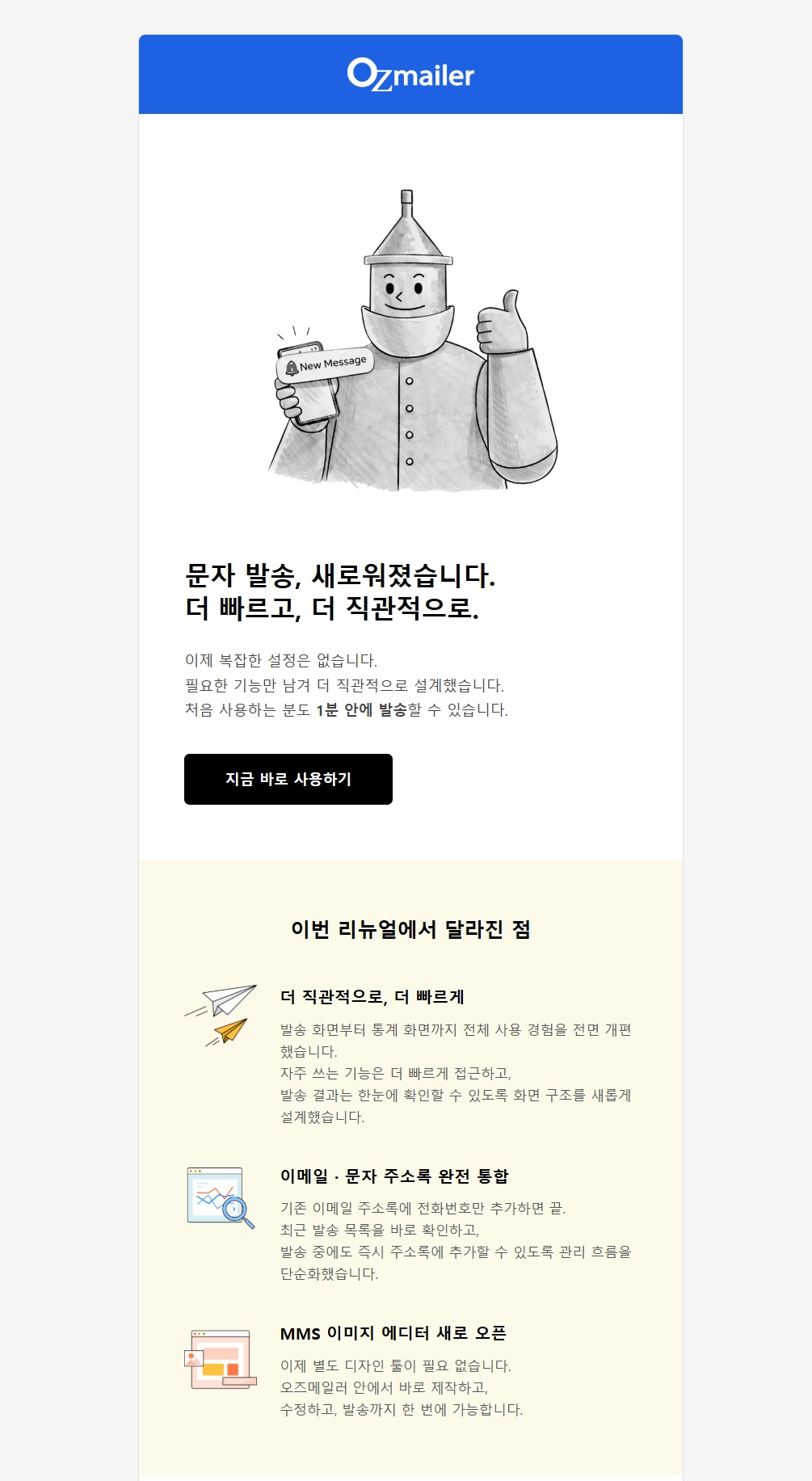Click the MMS image editor layout icon
Screen dimensions: 812x1481
[221, 1359]
